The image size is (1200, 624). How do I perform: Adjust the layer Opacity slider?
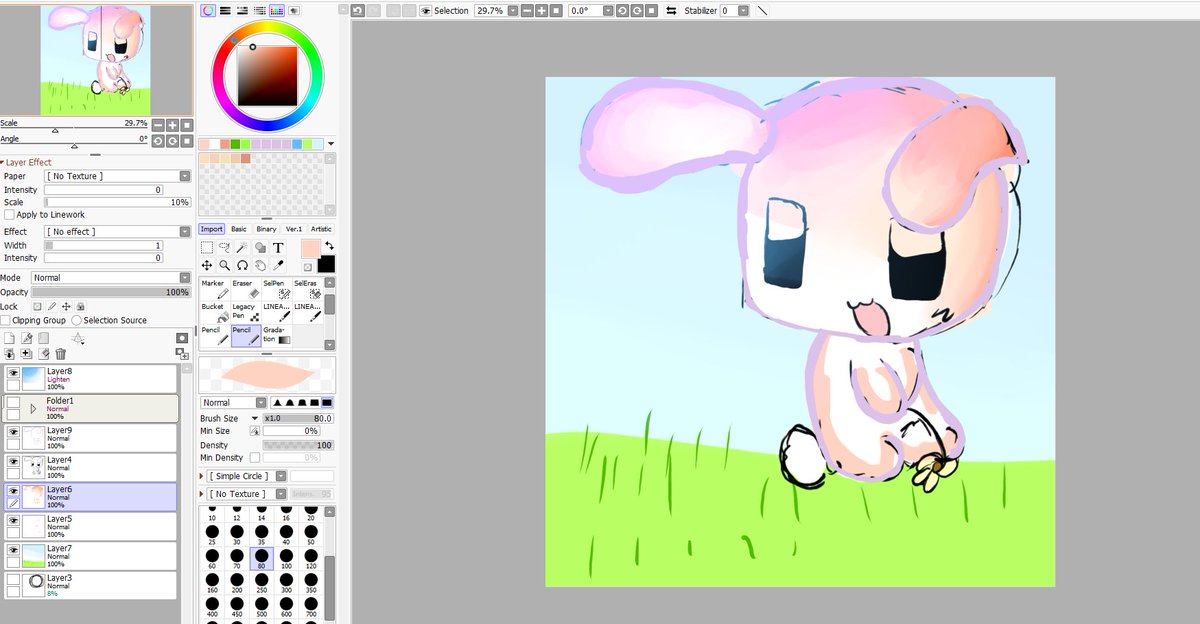click(x=111, y=292)
